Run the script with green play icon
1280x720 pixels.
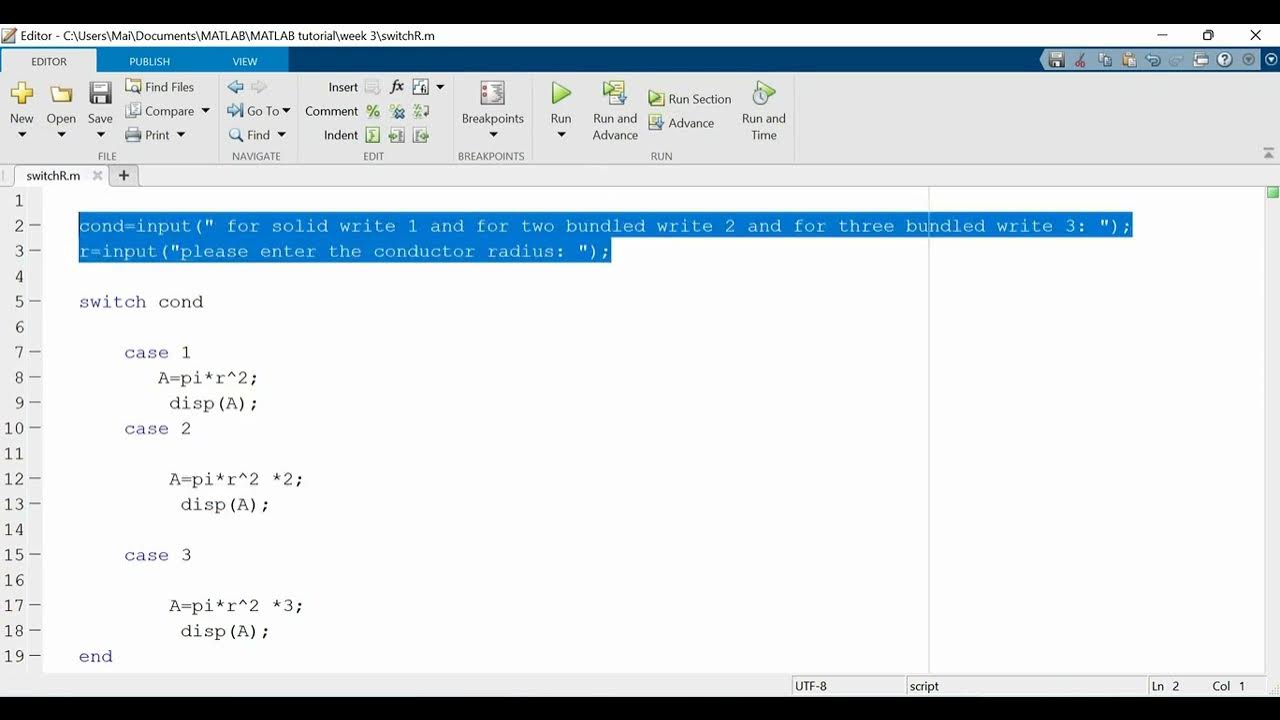click(561, 94)
